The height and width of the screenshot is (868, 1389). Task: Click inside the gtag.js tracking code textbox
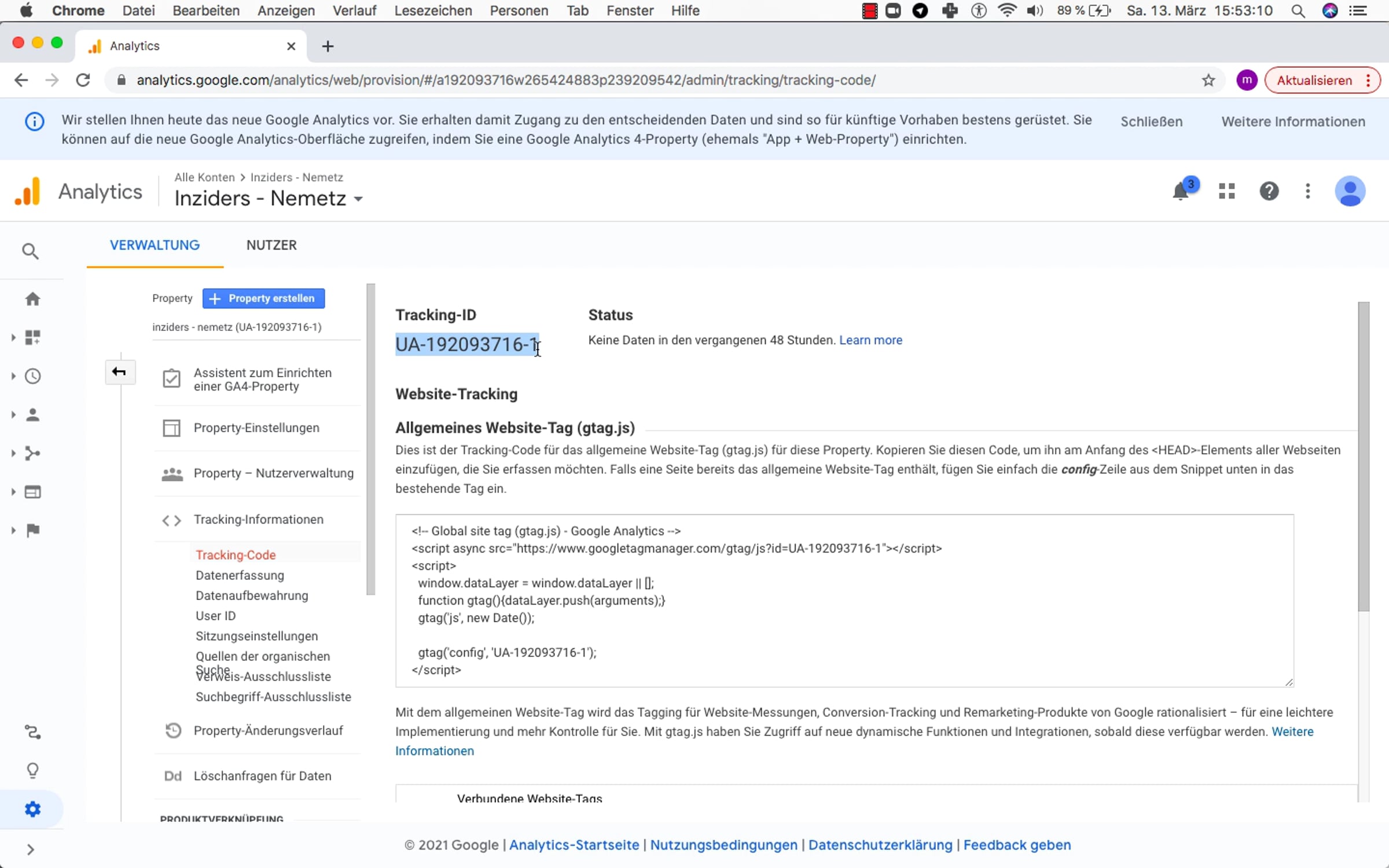point(844,600)
